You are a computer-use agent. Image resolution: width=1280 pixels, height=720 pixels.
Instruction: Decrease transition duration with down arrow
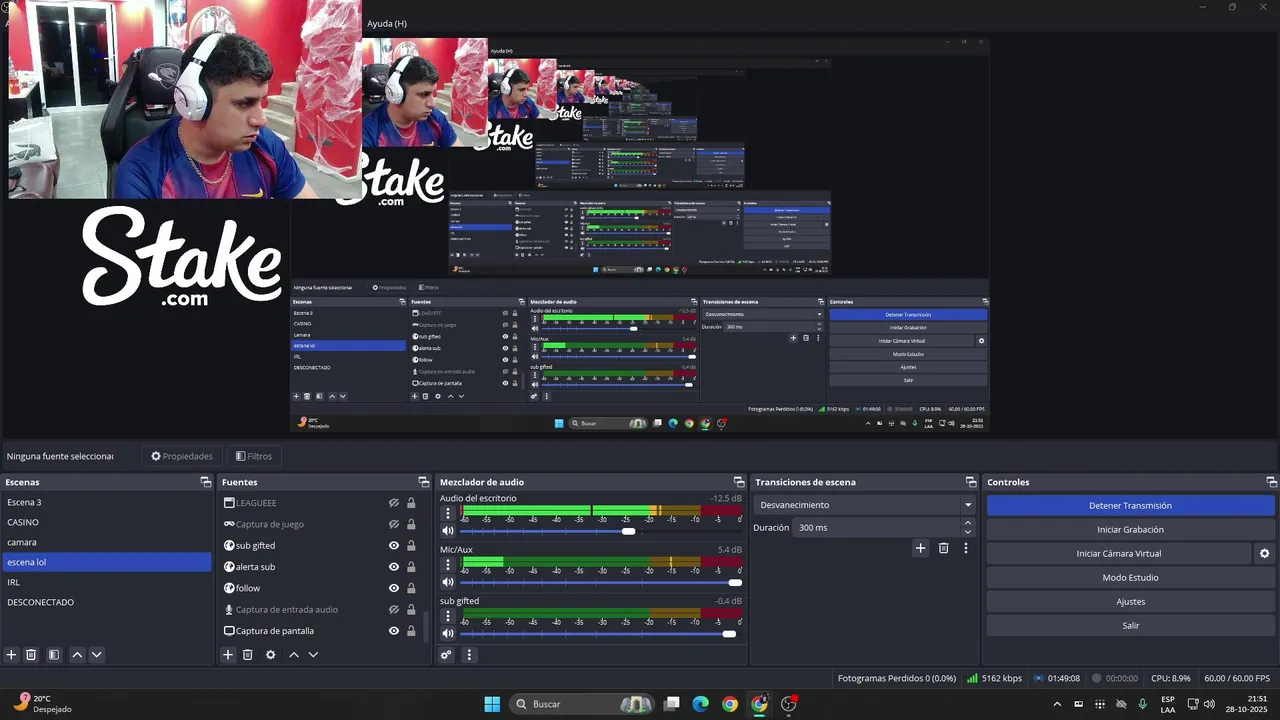coord(967,532)
